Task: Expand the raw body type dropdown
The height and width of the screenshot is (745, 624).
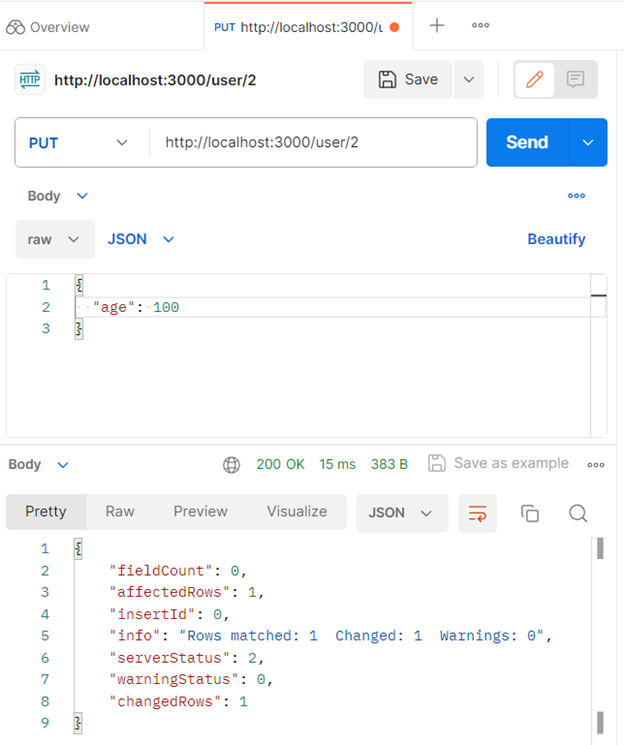Action: tap(55, 240)
